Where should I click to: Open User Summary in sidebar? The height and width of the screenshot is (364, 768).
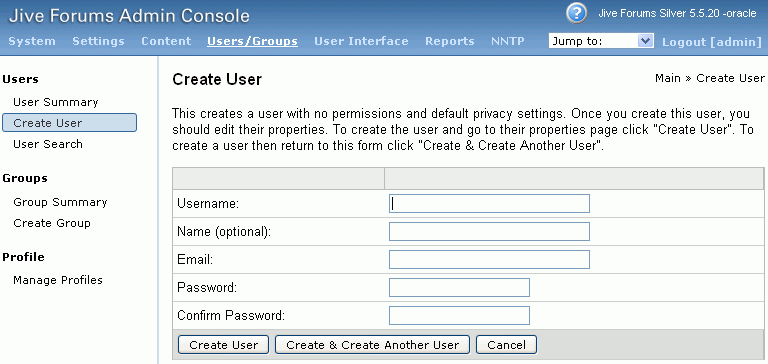[56, 102]
